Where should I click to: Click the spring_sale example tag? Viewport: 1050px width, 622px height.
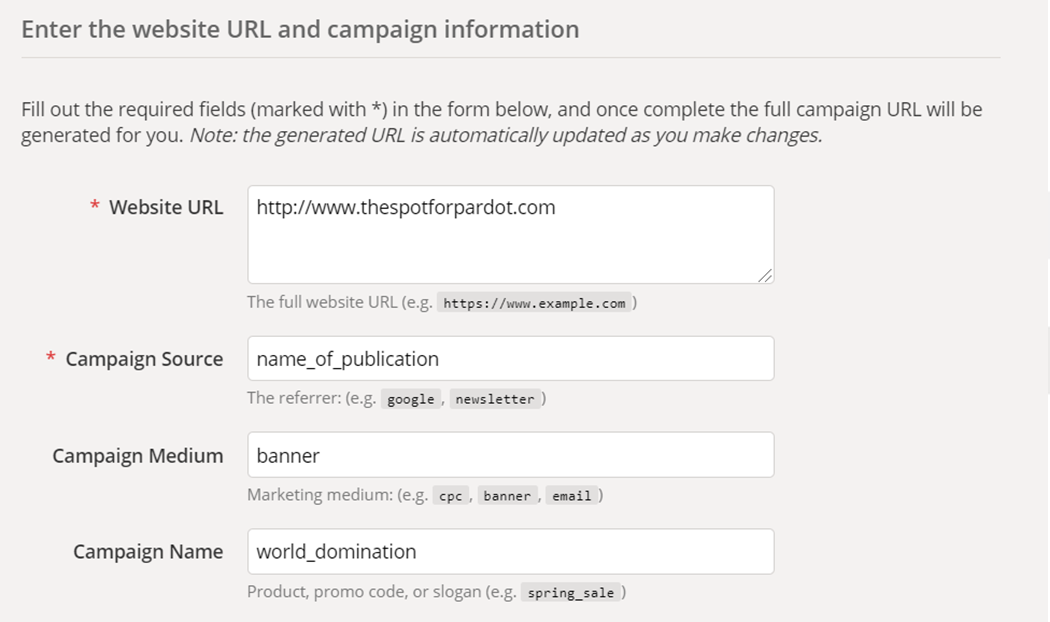[572, 593]
